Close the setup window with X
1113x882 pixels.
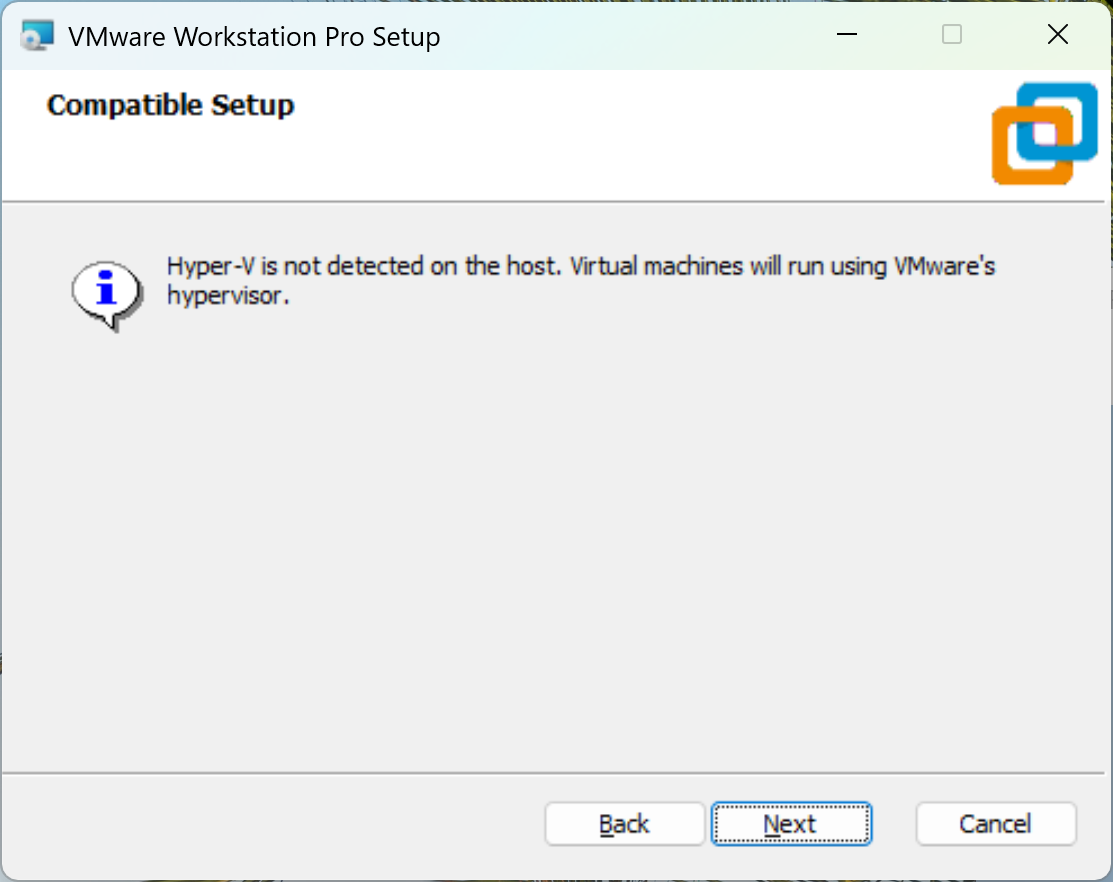pos(1057,35)
